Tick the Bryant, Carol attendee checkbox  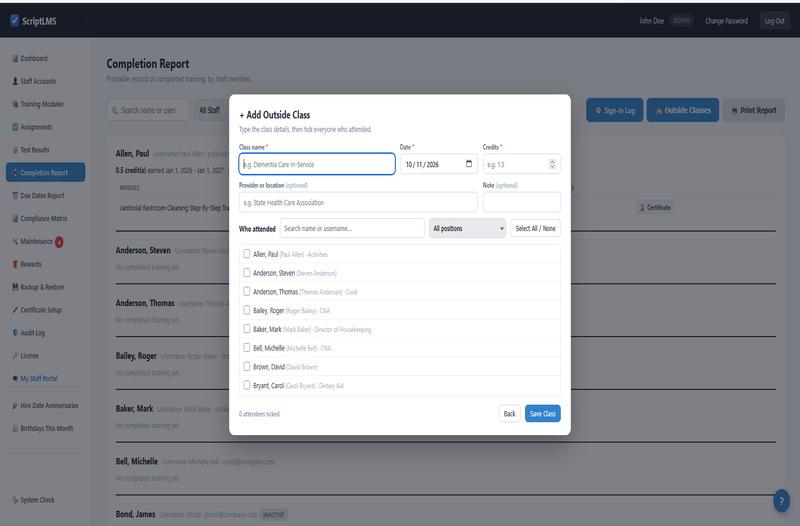pos(247,385)
